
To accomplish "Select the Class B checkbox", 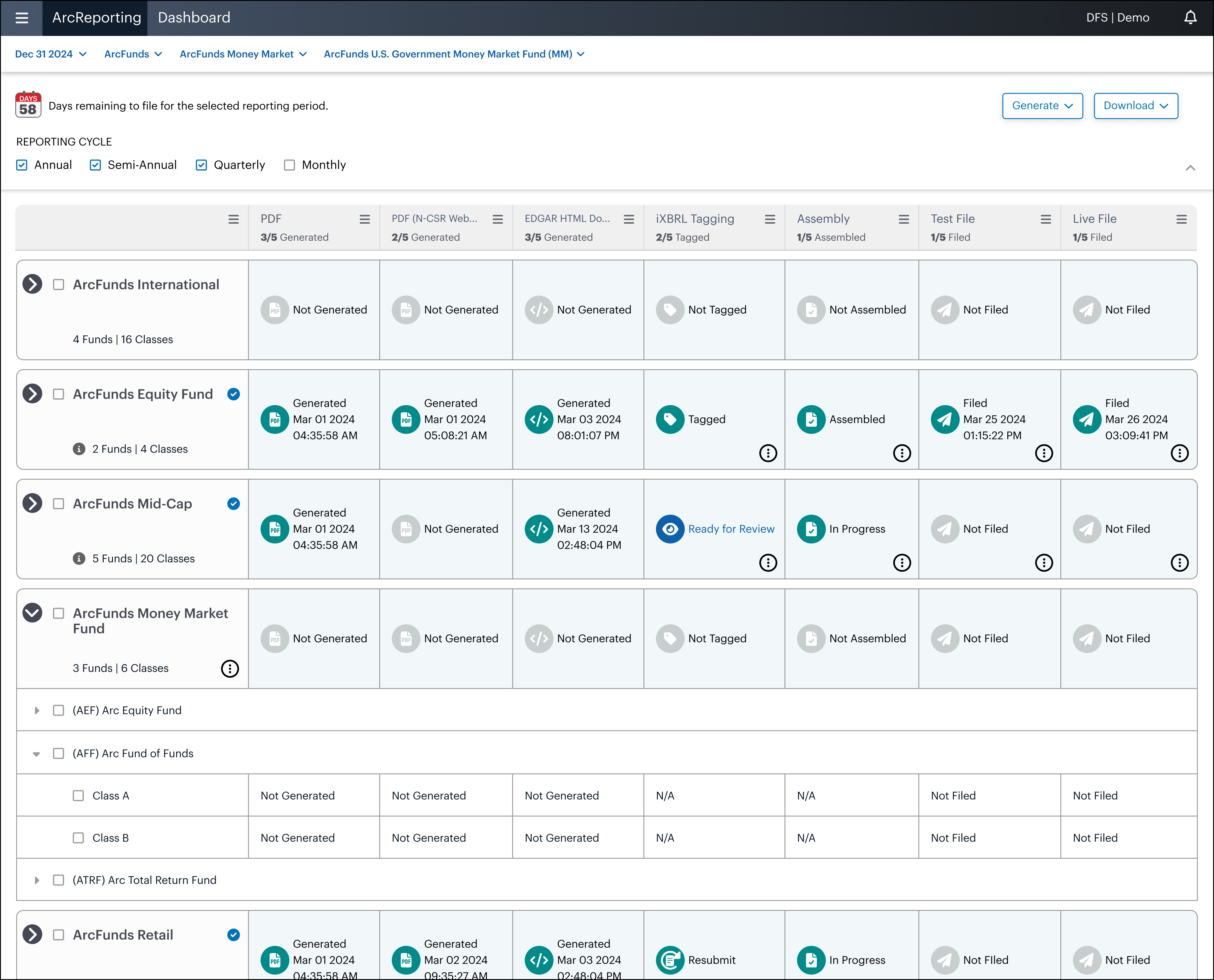I will tap(78, 838).
